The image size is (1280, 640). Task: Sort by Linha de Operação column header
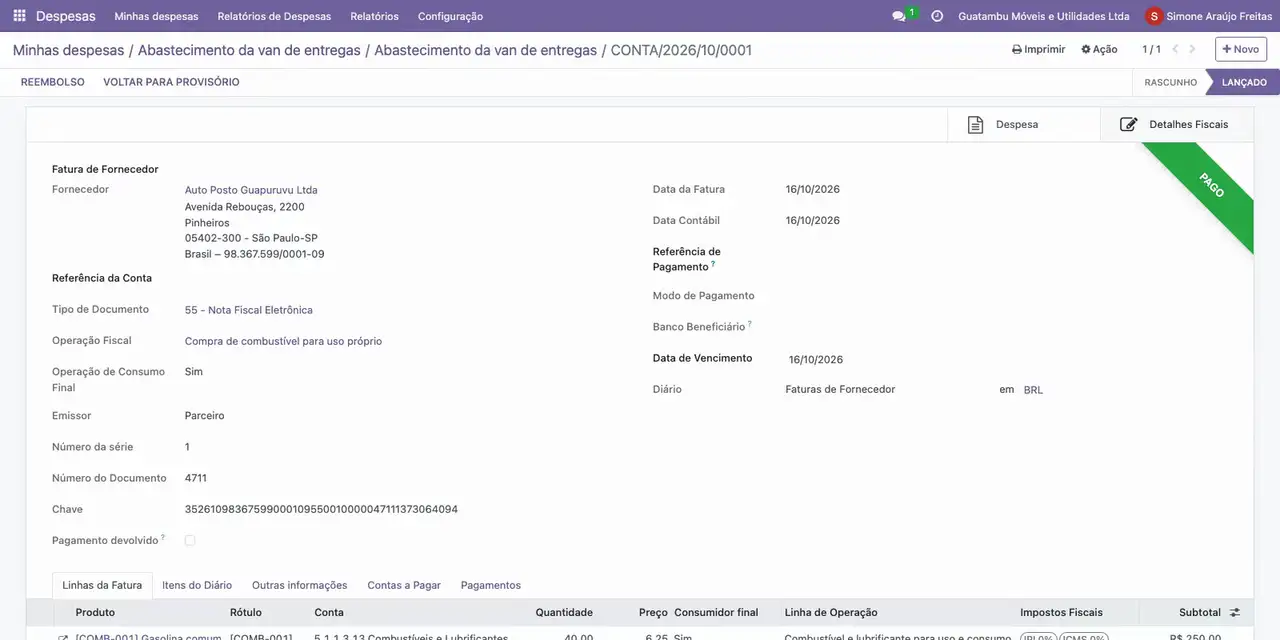click(x=831, y=612)
